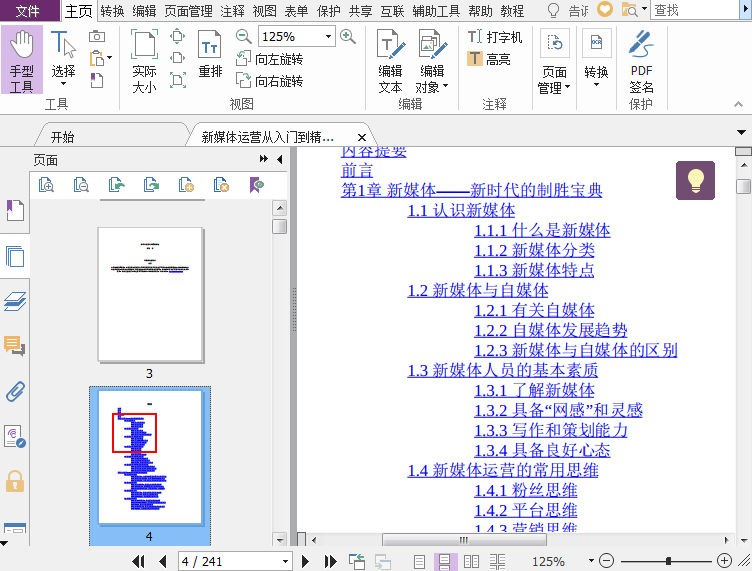Switch to the 注释 (Comment) ribbon tab

(233, 11)
